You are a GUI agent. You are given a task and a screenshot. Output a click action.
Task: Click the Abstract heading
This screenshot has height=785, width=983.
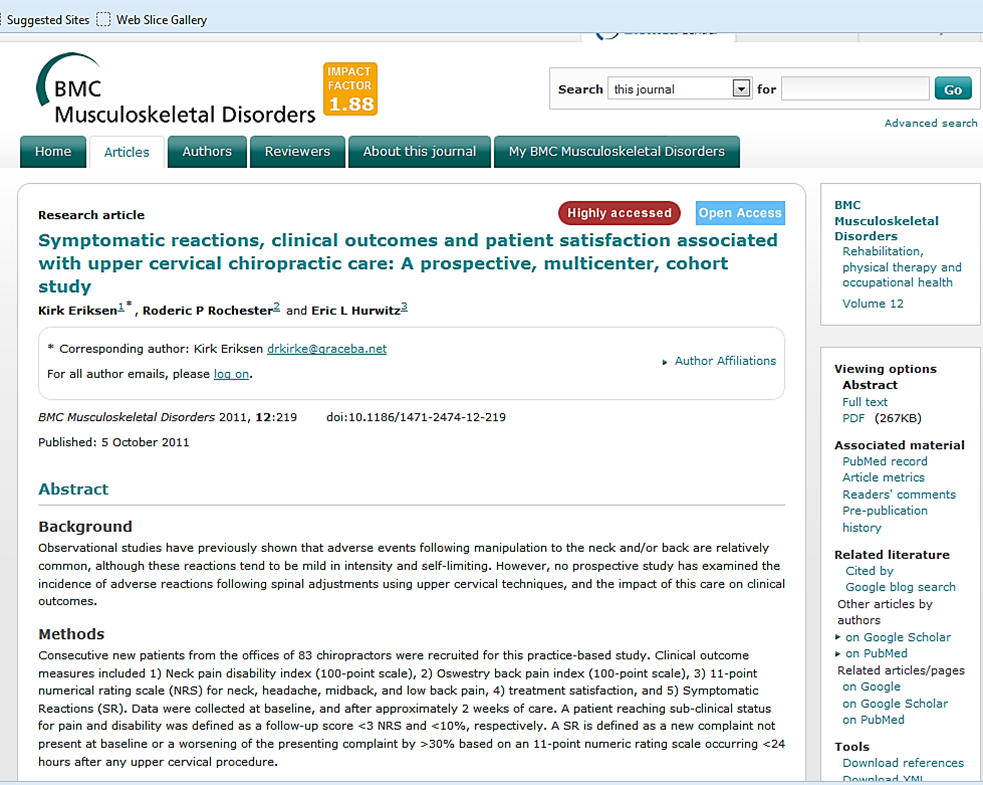[73, 489]
